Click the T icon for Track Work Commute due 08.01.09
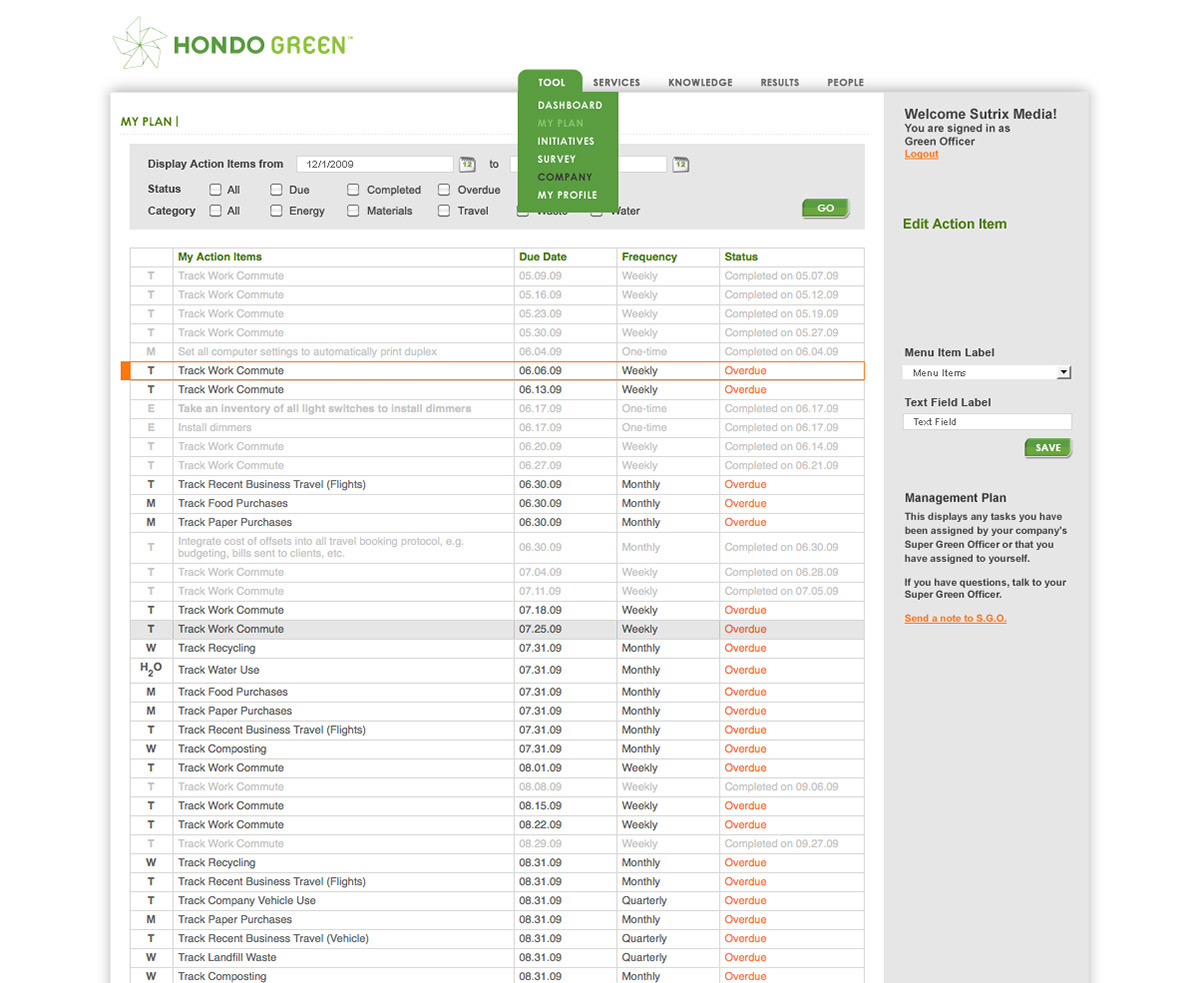The width and height of the screenshot is (1200, 983). point(151,768)
